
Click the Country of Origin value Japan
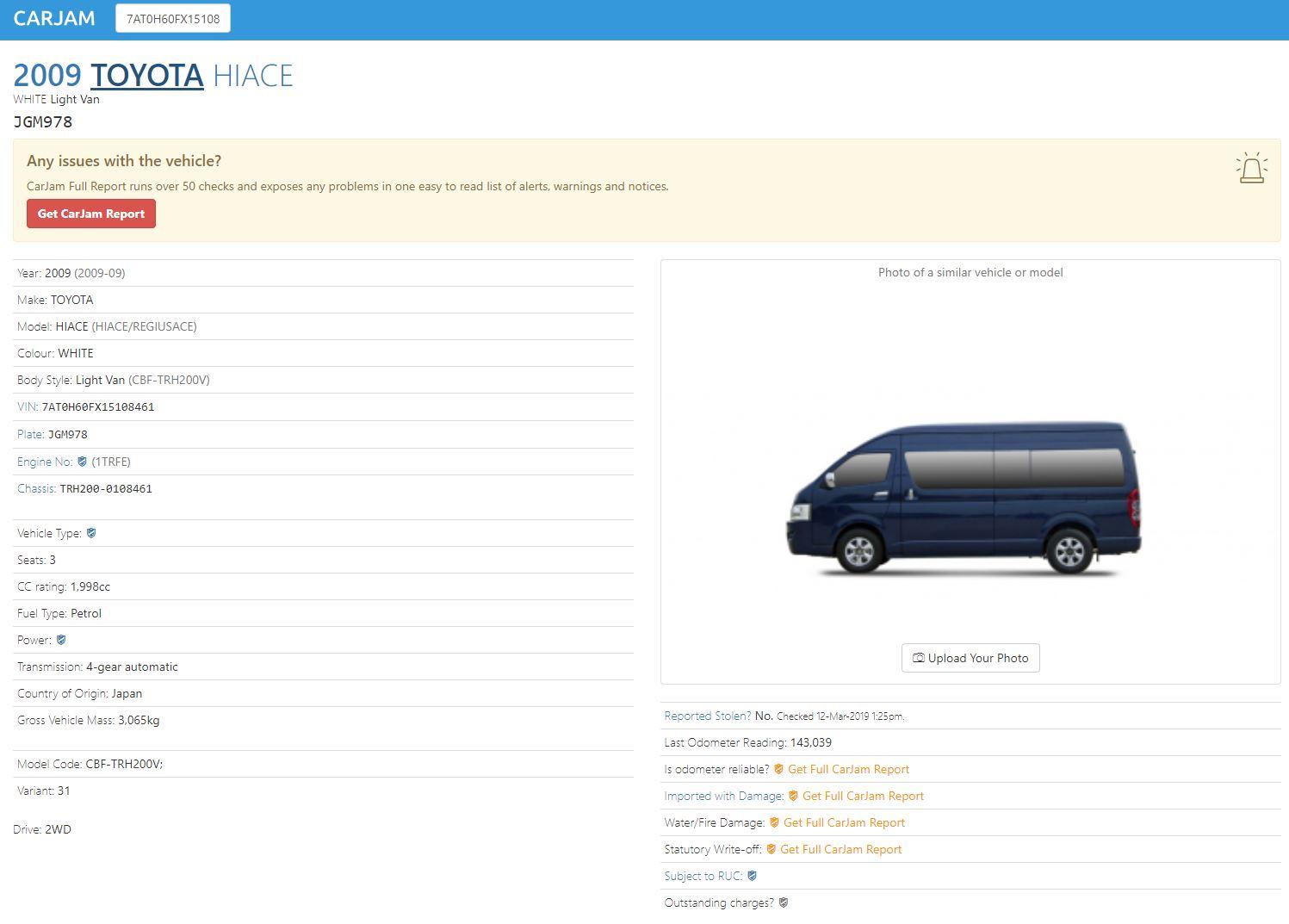click(x=127, y=693)
